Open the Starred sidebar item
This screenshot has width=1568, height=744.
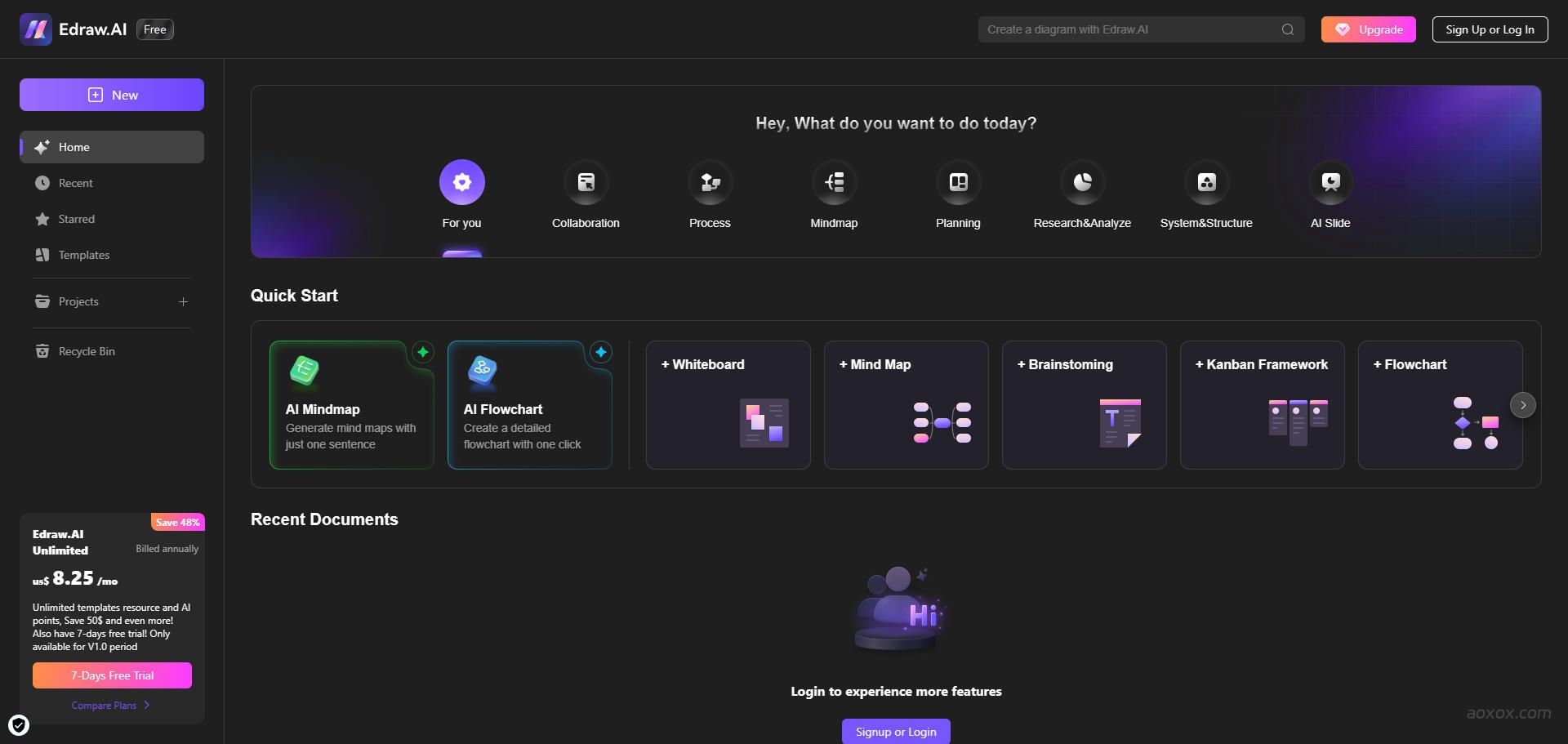[112, 219]
